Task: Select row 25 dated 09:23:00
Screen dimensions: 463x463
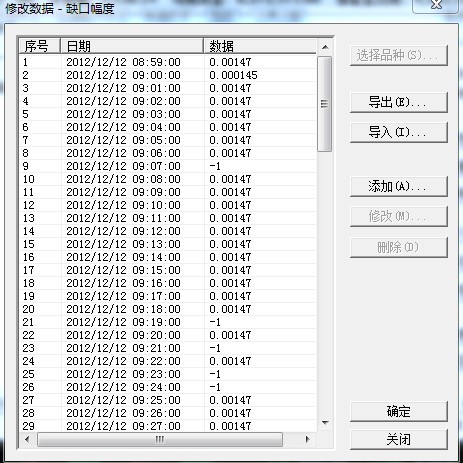Action: point(168,374)
